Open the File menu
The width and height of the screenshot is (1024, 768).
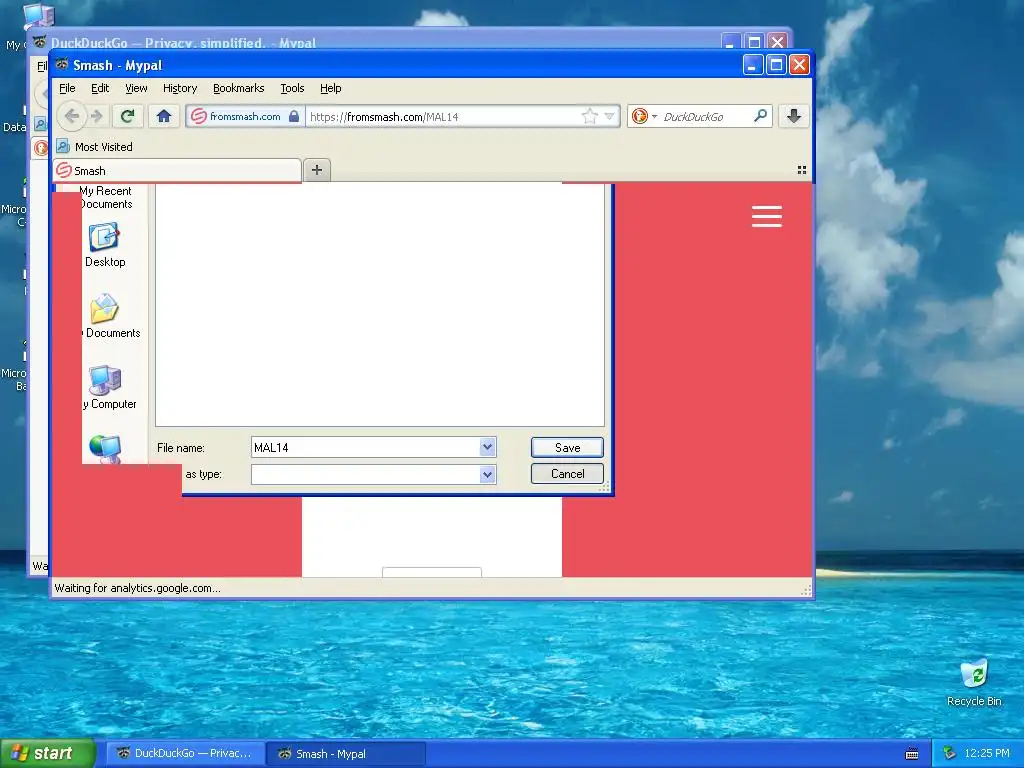pos(67,88)
